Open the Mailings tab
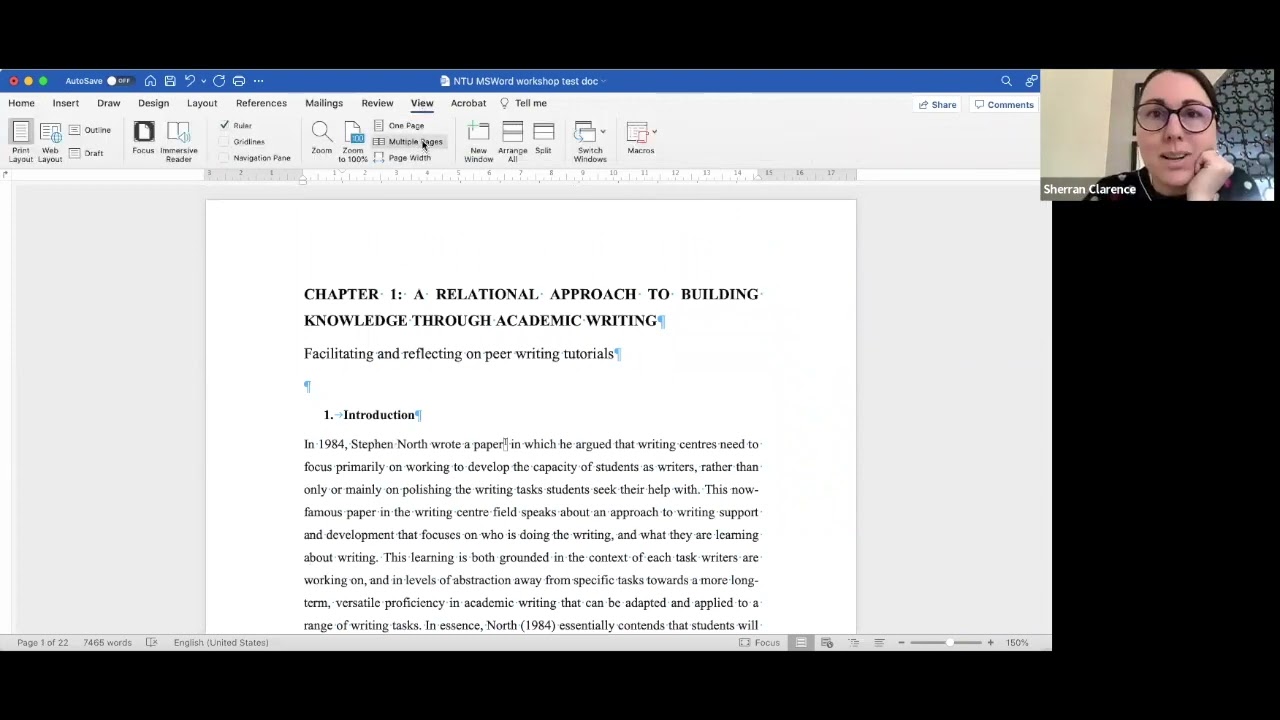 (x=323, y=103)
